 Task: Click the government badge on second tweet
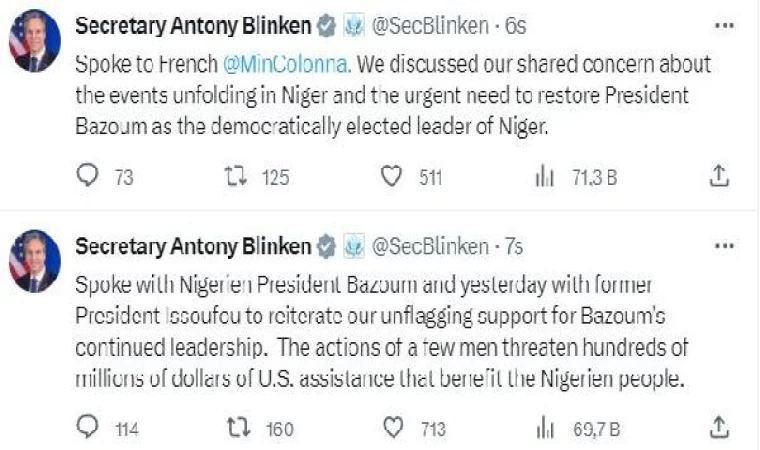point(353,246)
